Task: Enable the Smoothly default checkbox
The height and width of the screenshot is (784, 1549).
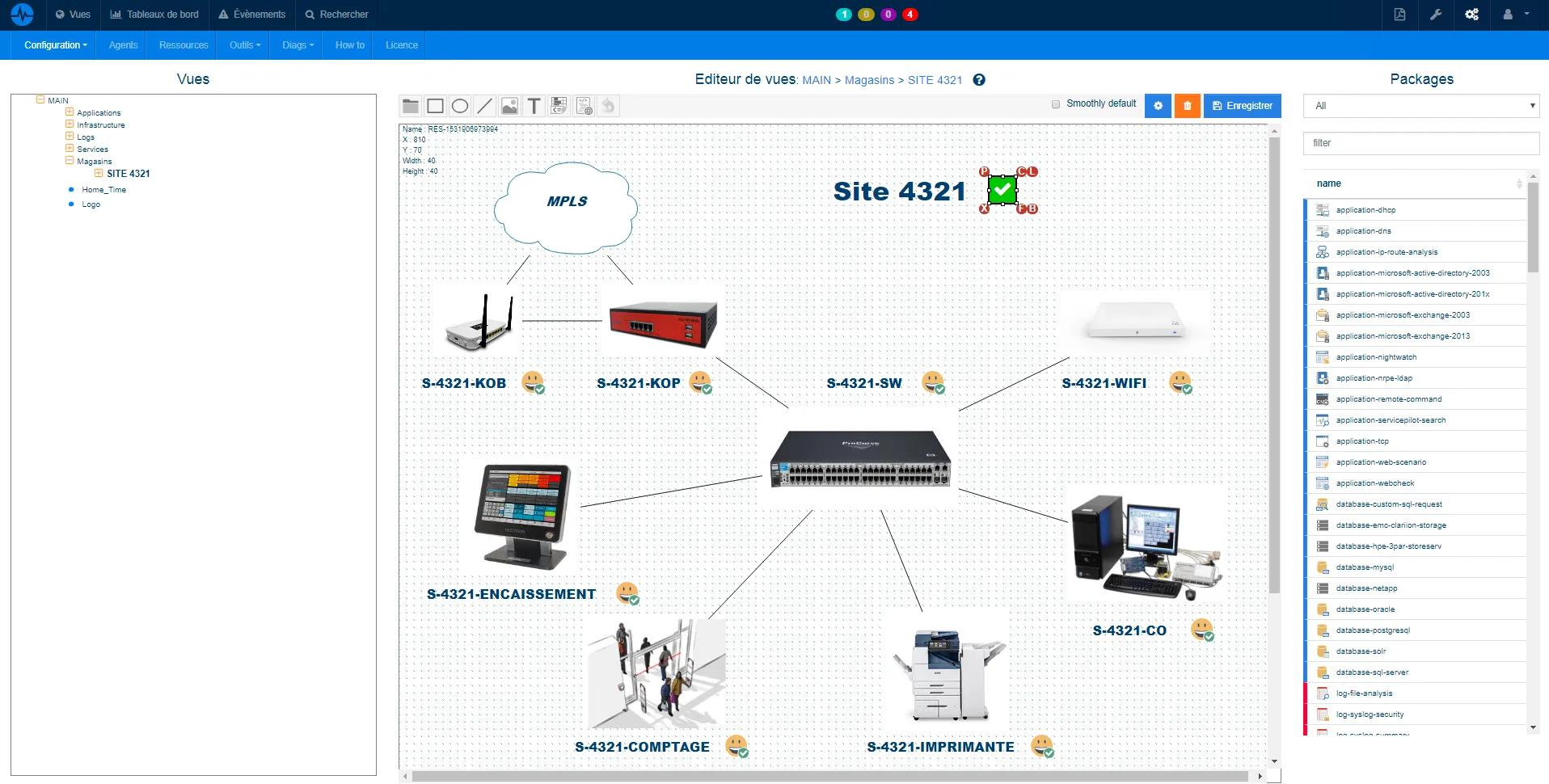Action: tap(1056, 104)
